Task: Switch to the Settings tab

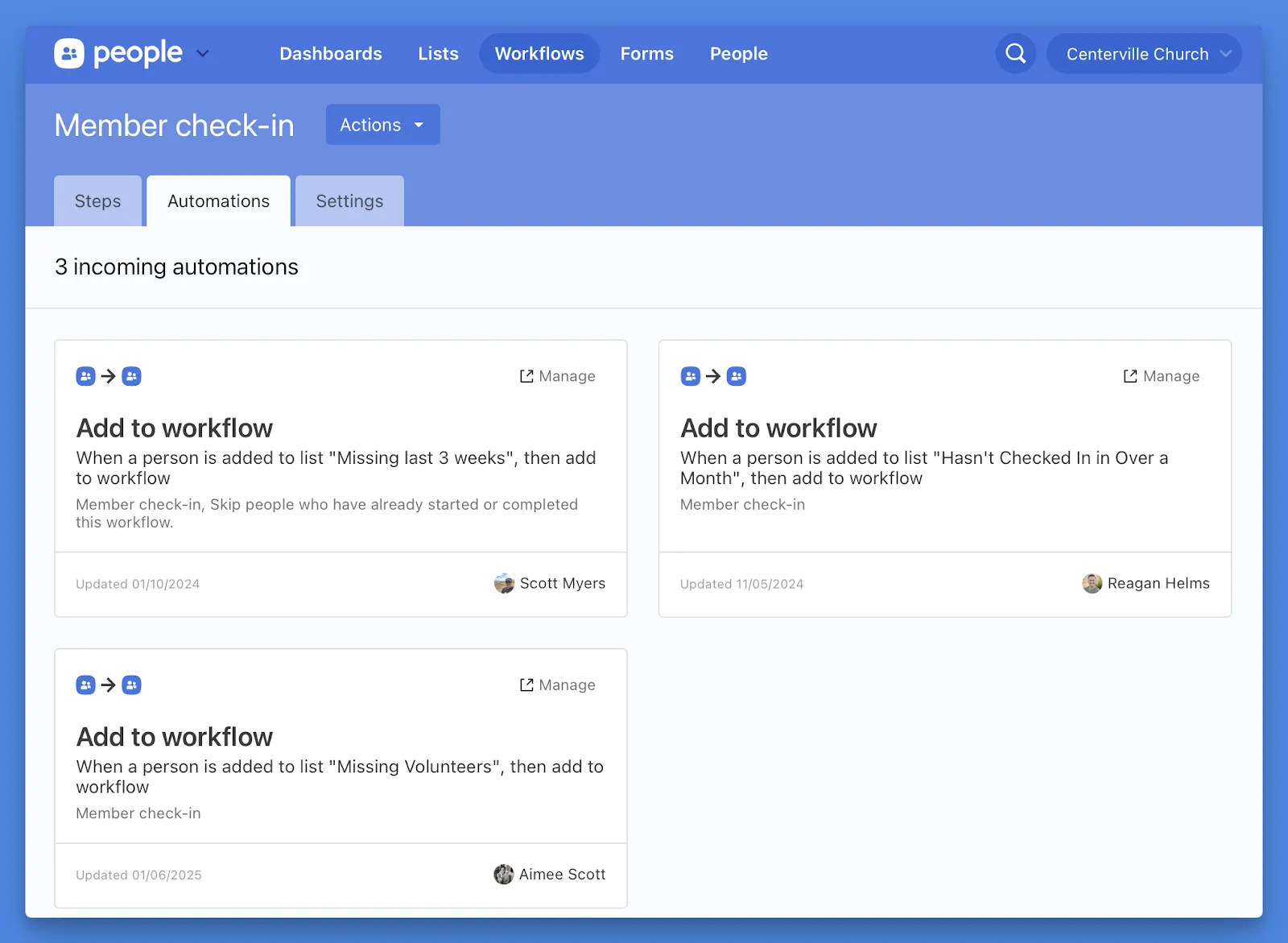Action: click(x=349, y=201)
